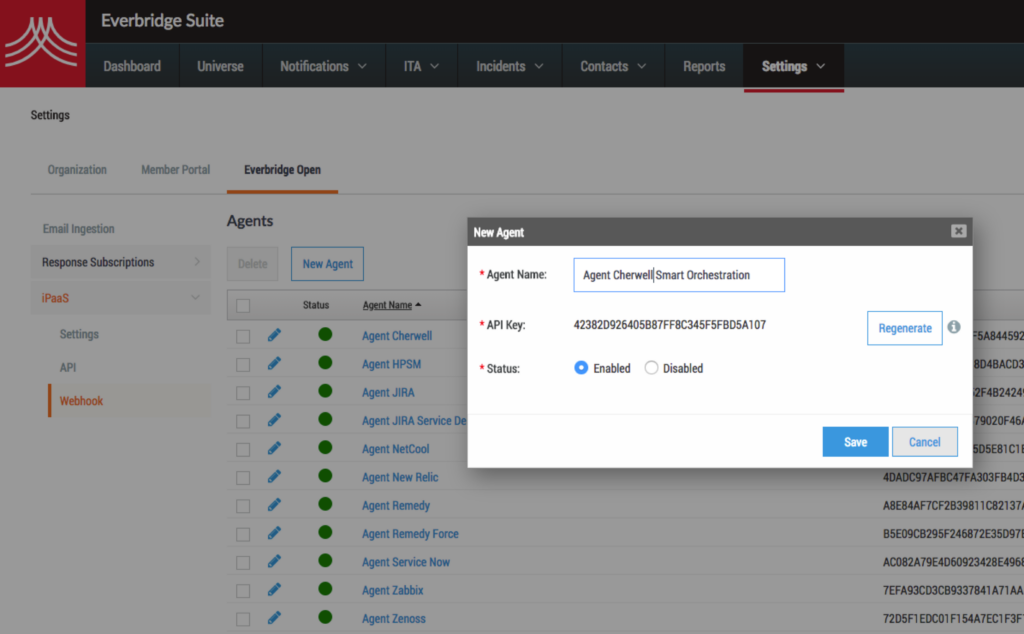Click green status dot for Agent HPSM
Viewport: 1024px width, 634px height.
click(325, 363)
